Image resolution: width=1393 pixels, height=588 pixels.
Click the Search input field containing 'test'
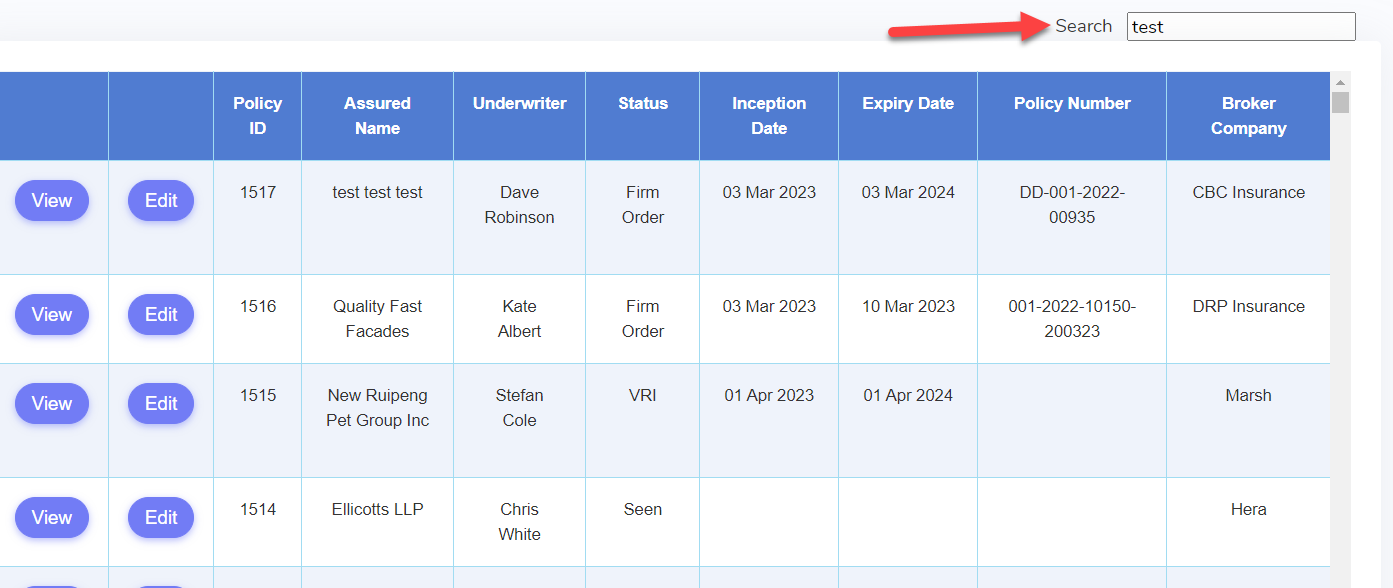(1241, 27)
